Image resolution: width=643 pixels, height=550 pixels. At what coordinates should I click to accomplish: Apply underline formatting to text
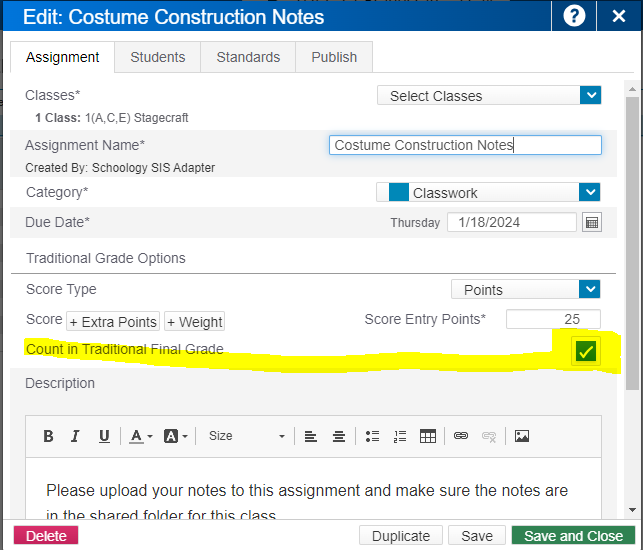[104, 436]
